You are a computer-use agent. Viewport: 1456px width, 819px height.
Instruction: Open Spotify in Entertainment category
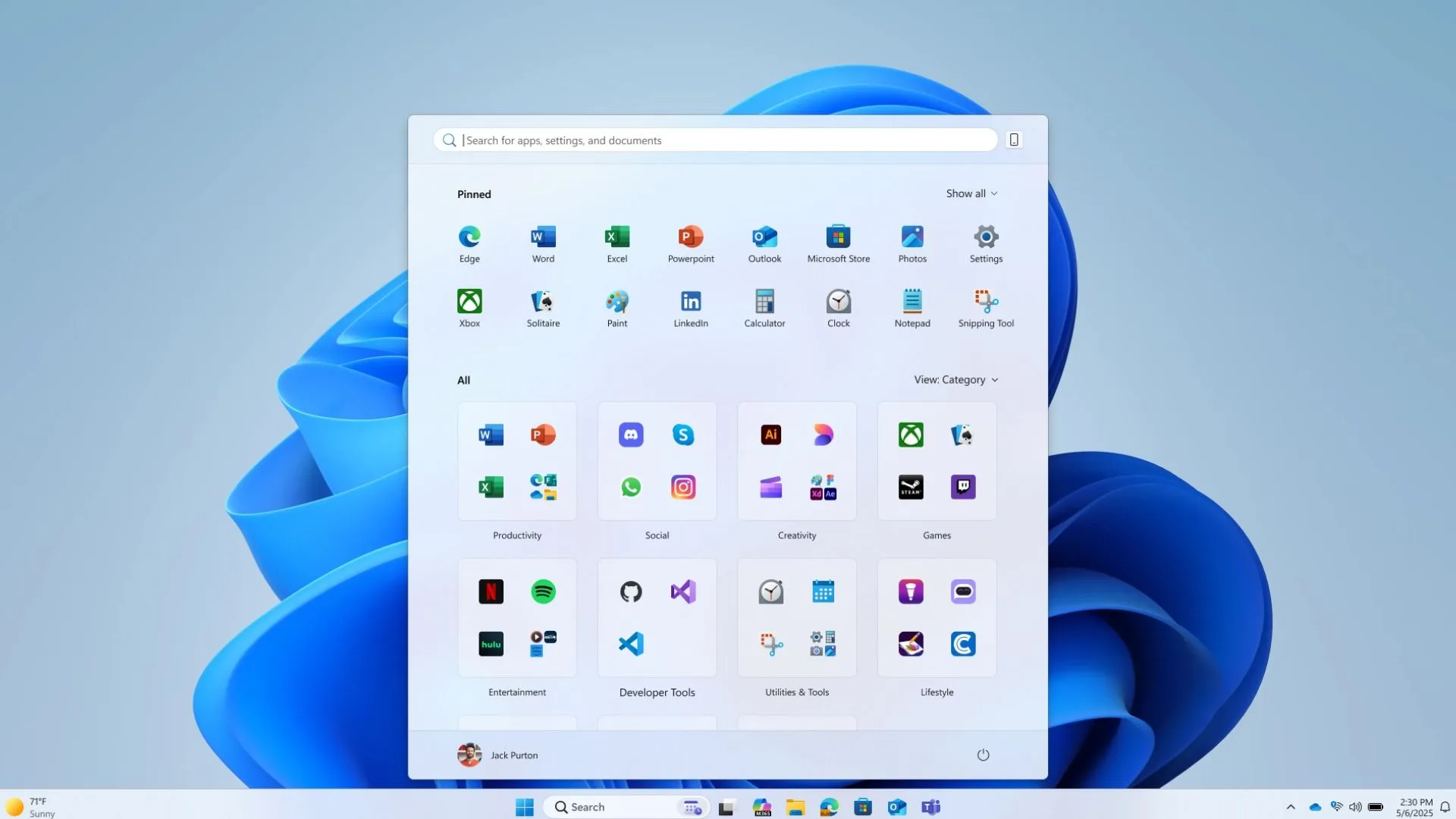543,591
